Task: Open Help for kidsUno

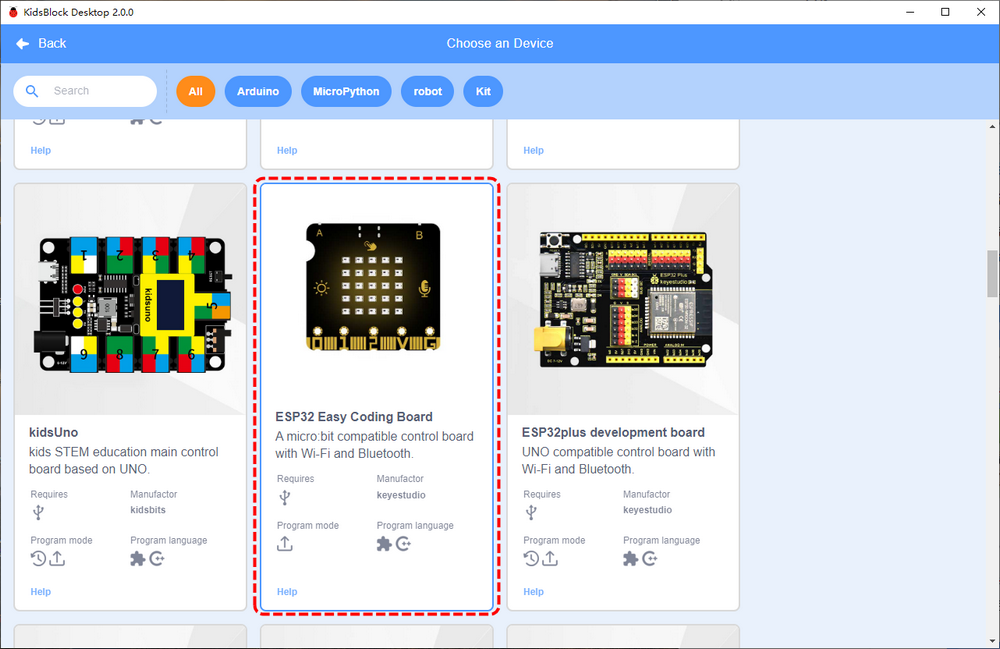Action: pos(41,592)
